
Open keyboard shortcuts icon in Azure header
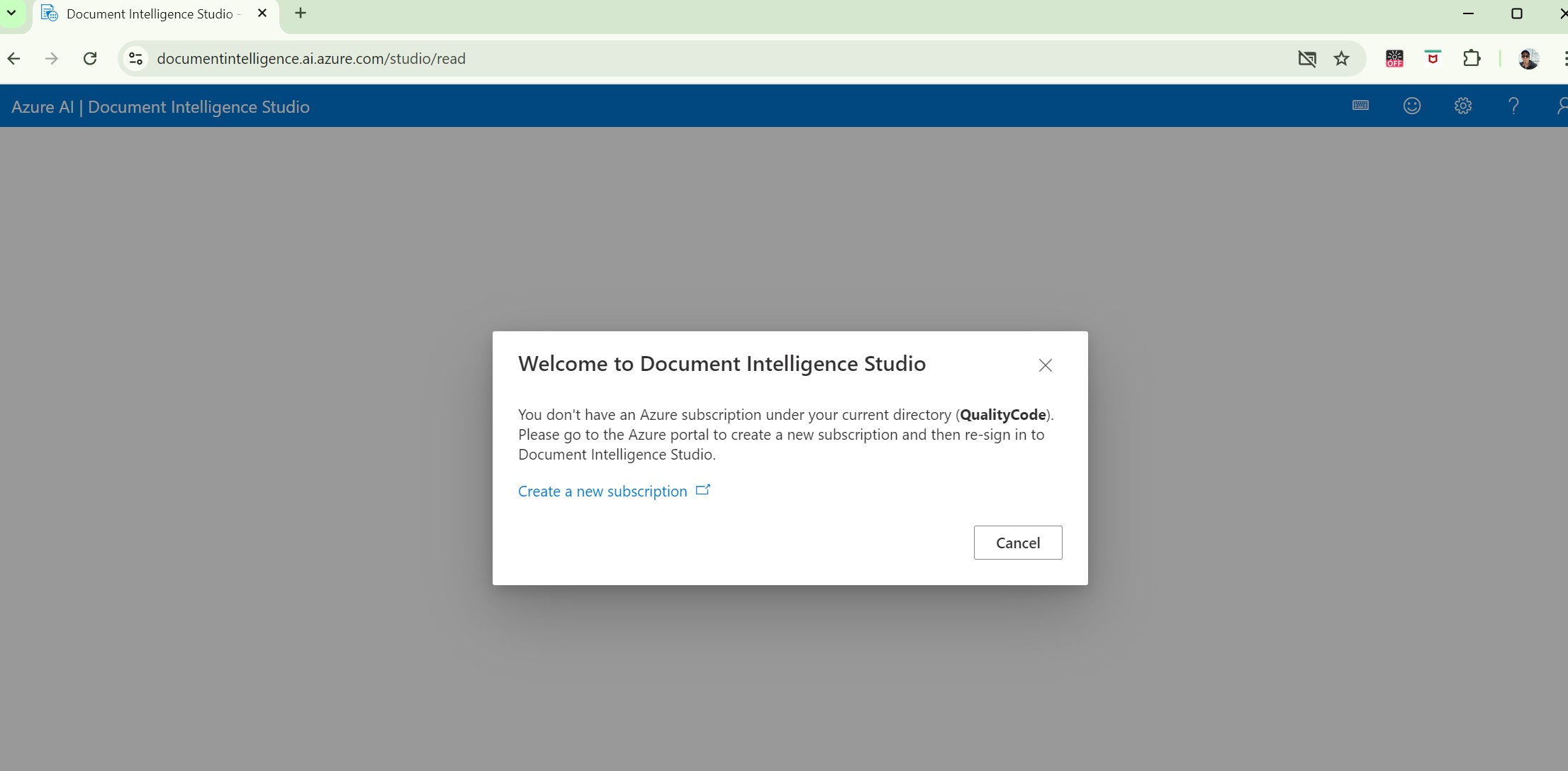1360,106
